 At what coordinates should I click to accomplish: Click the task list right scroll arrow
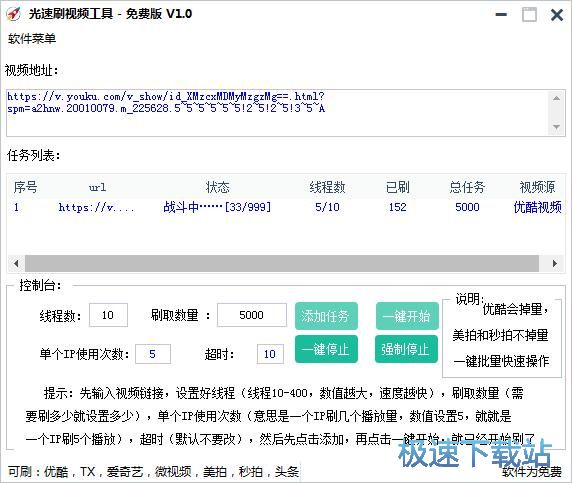point(554,263)
